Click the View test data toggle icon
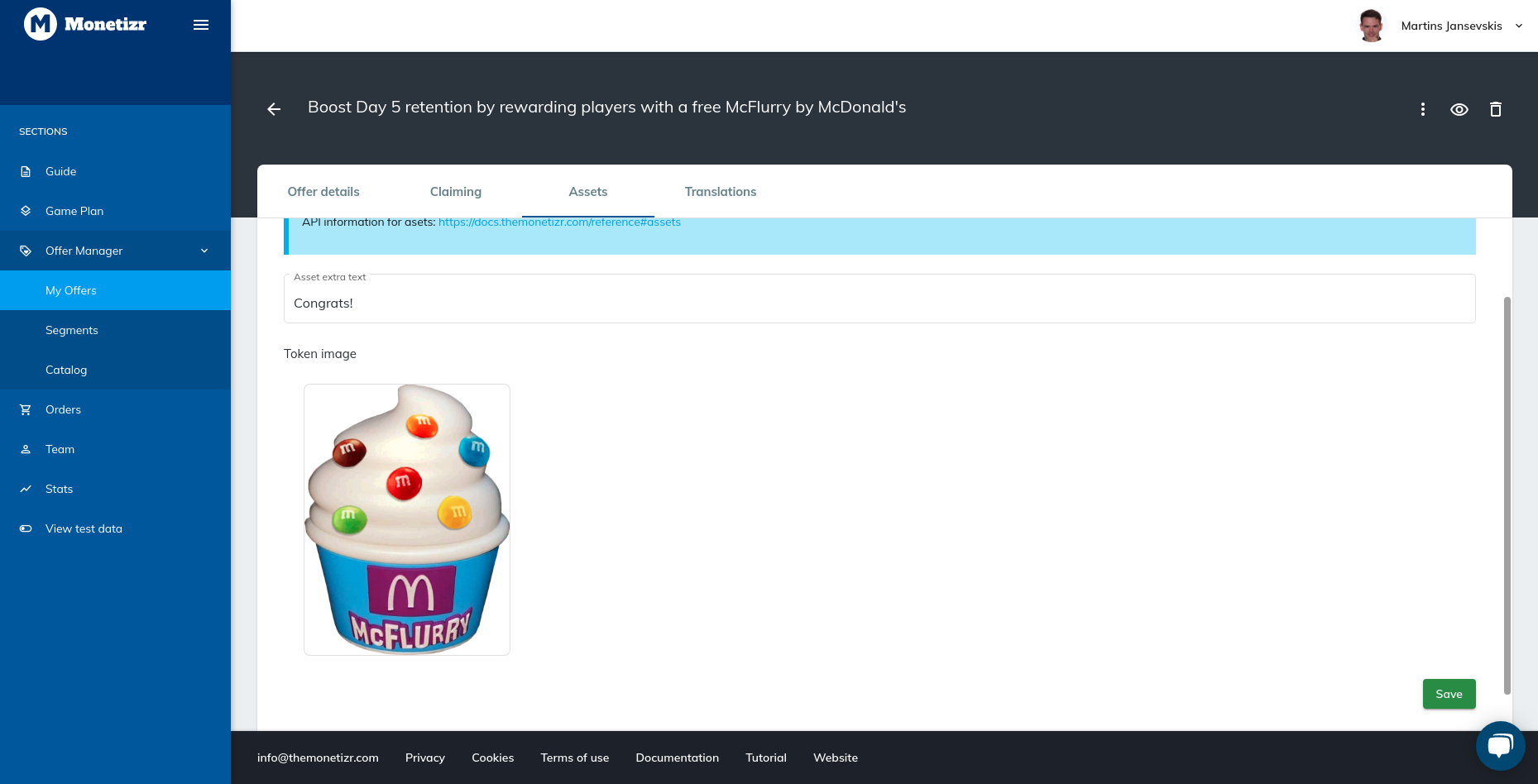1538x784 pixels. click(x=26, y=528)
